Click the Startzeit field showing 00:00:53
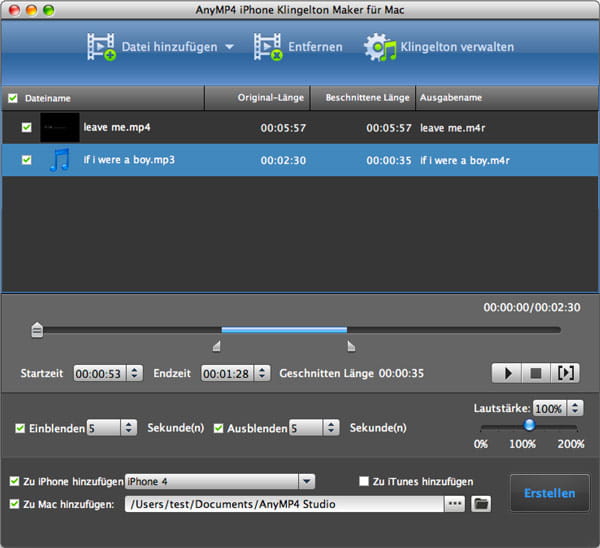This screenshot has height=548, width=600. (x=100, y=373)
